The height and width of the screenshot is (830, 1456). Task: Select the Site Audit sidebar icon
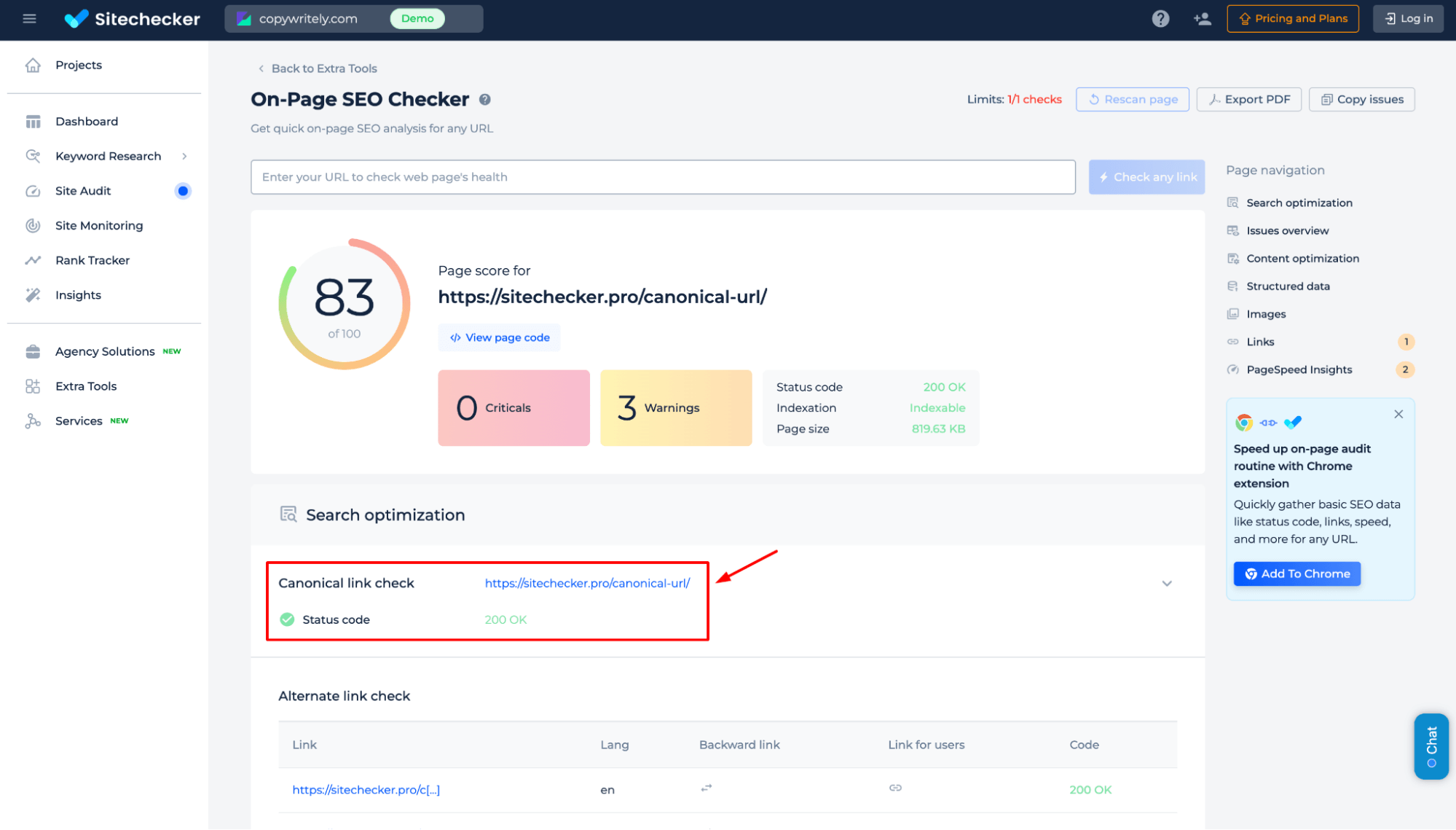pos(33,190)
